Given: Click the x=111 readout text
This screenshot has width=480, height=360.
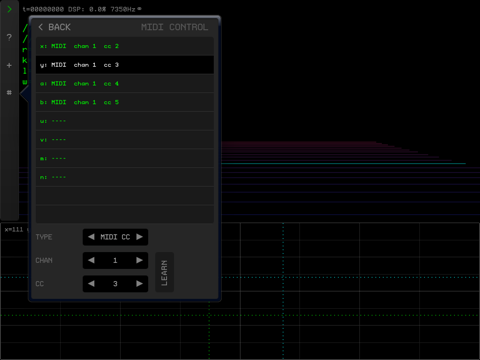Looking at the screenshot, I should [x=14, y=229].
